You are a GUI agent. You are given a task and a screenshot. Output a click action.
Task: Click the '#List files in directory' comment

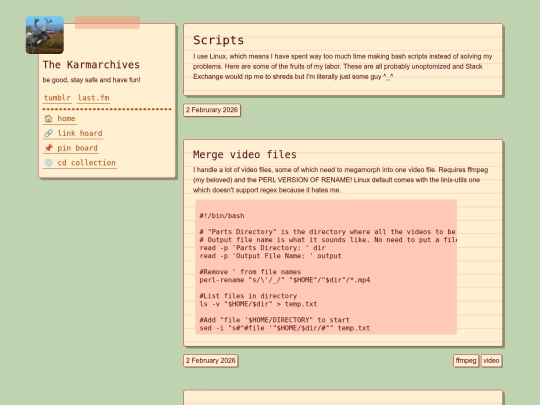point(248,296)
